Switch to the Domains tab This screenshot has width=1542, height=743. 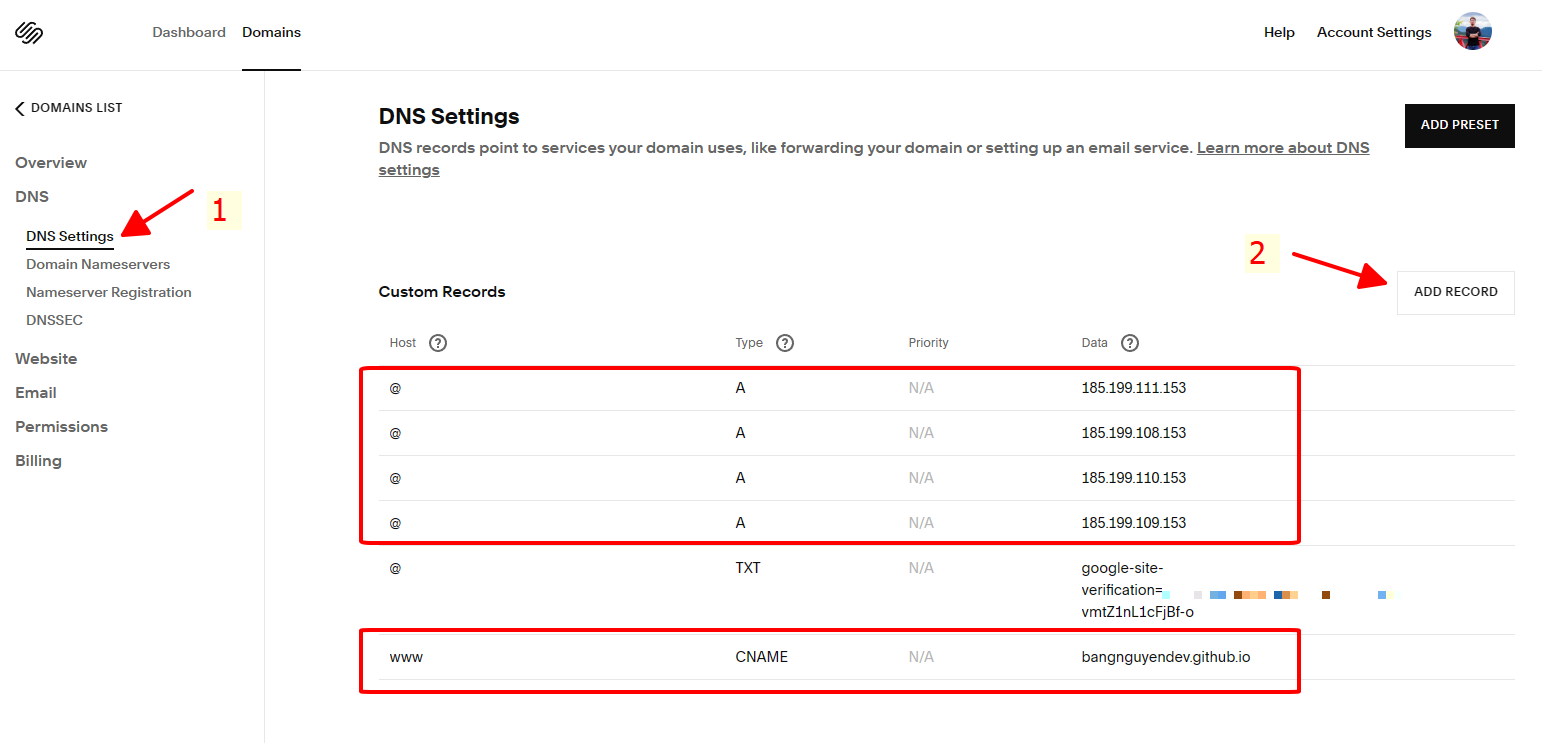[x=271, y=33]
